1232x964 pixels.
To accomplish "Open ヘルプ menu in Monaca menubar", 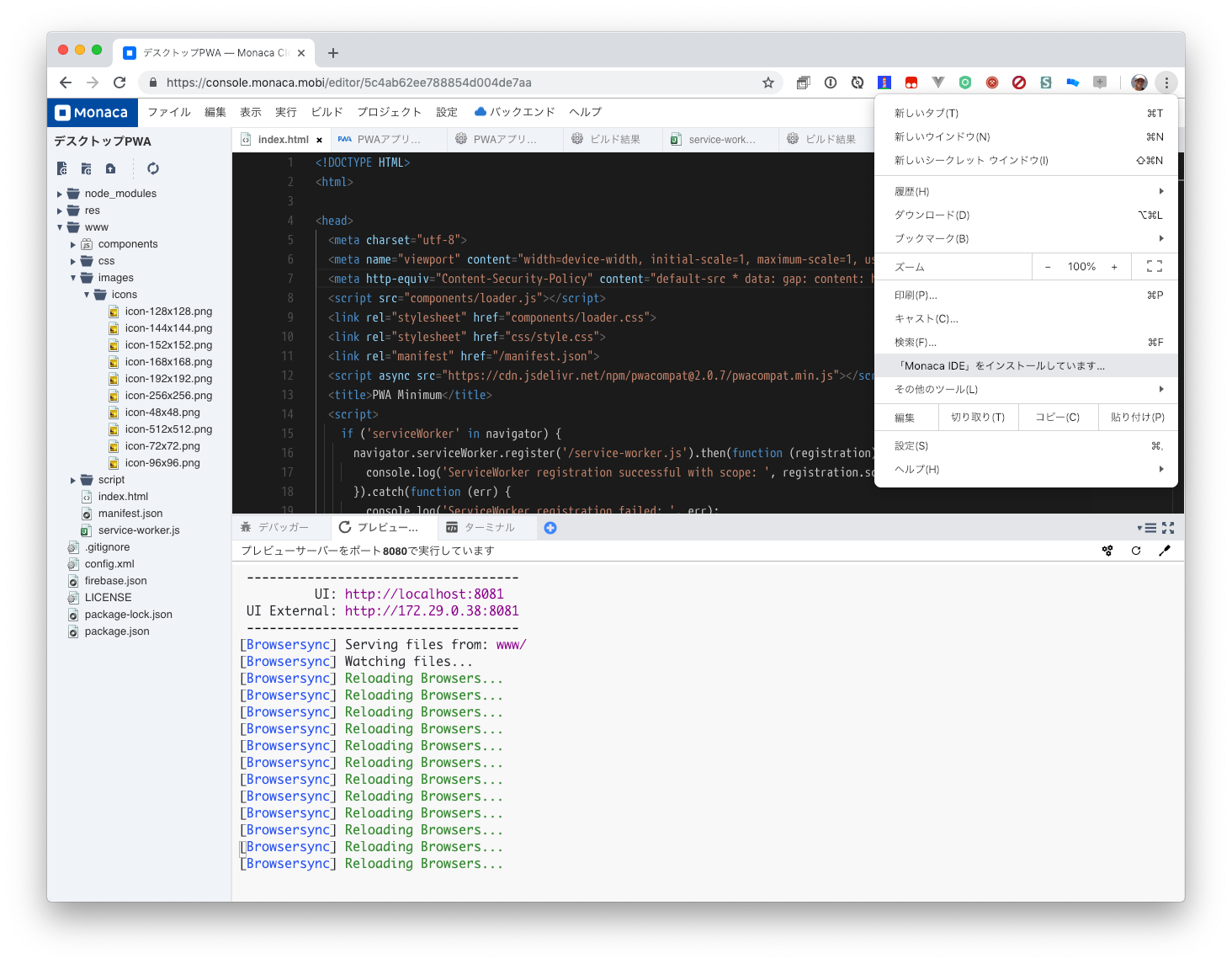I will tap(585, 112).
